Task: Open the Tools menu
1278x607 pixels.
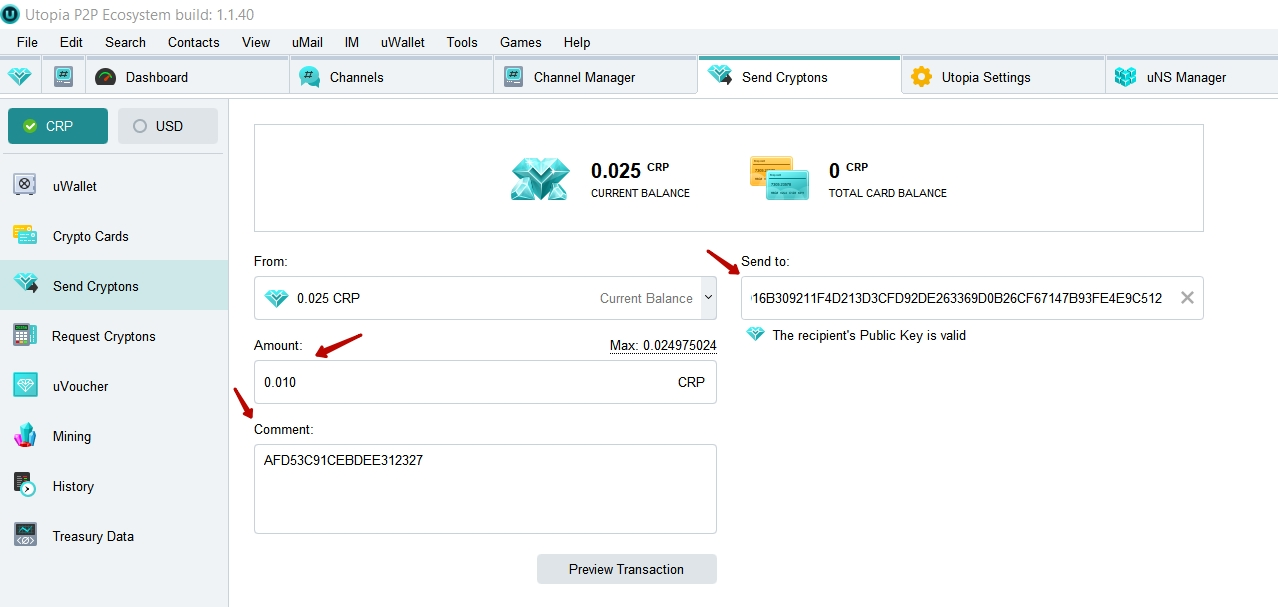Action: 462,42
